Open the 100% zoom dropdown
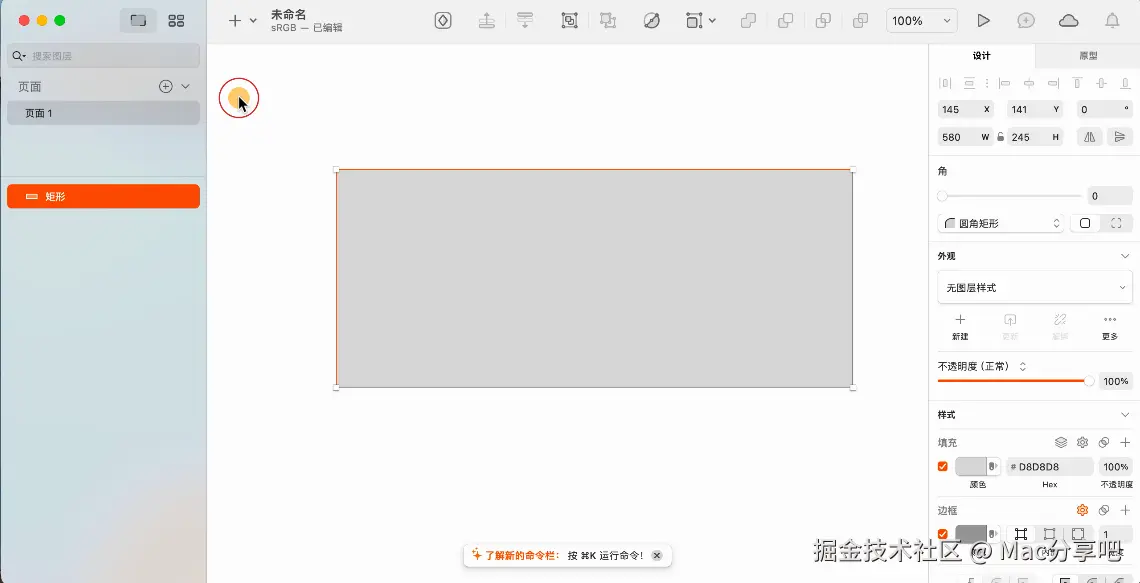Viewport: 1140px width, 583px height. click(921, 21)
